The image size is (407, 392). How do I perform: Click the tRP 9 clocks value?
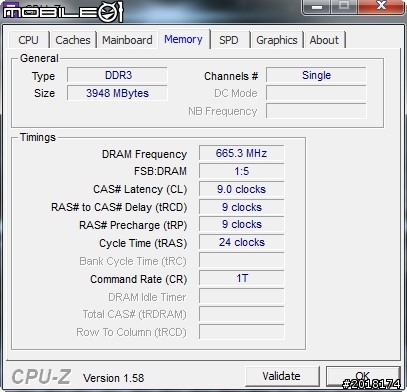click(x=242, y=225)
